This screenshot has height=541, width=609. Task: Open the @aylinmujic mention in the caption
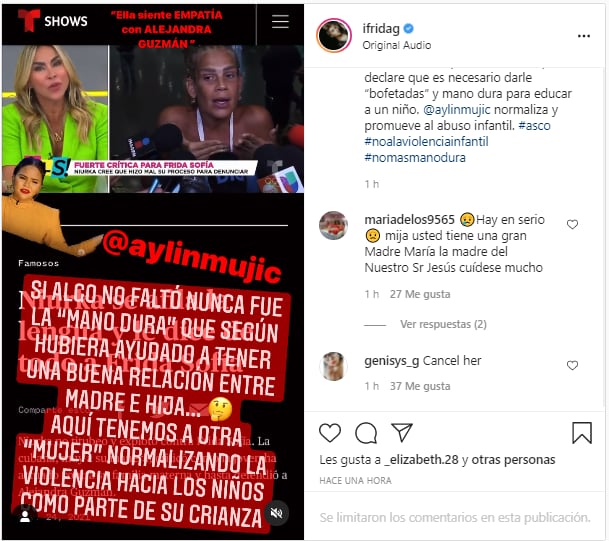tap(457, 110)
